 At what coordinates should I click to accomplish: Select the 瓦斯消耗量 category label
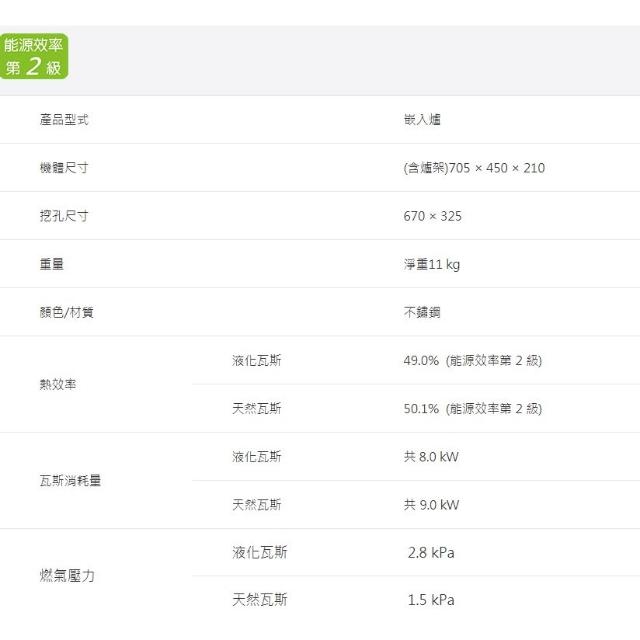pyautogui.click(x=70, y=480)
